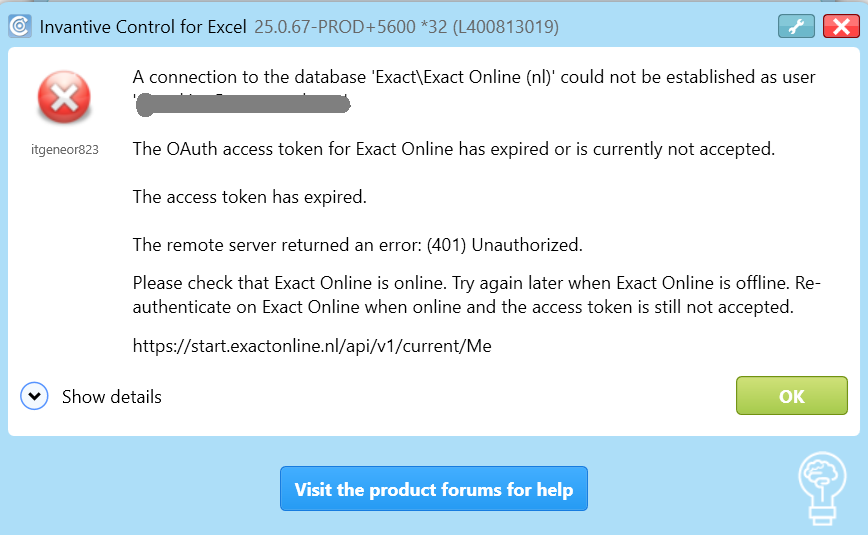Click the brain lightbulb icon

(x=820, y=487)
